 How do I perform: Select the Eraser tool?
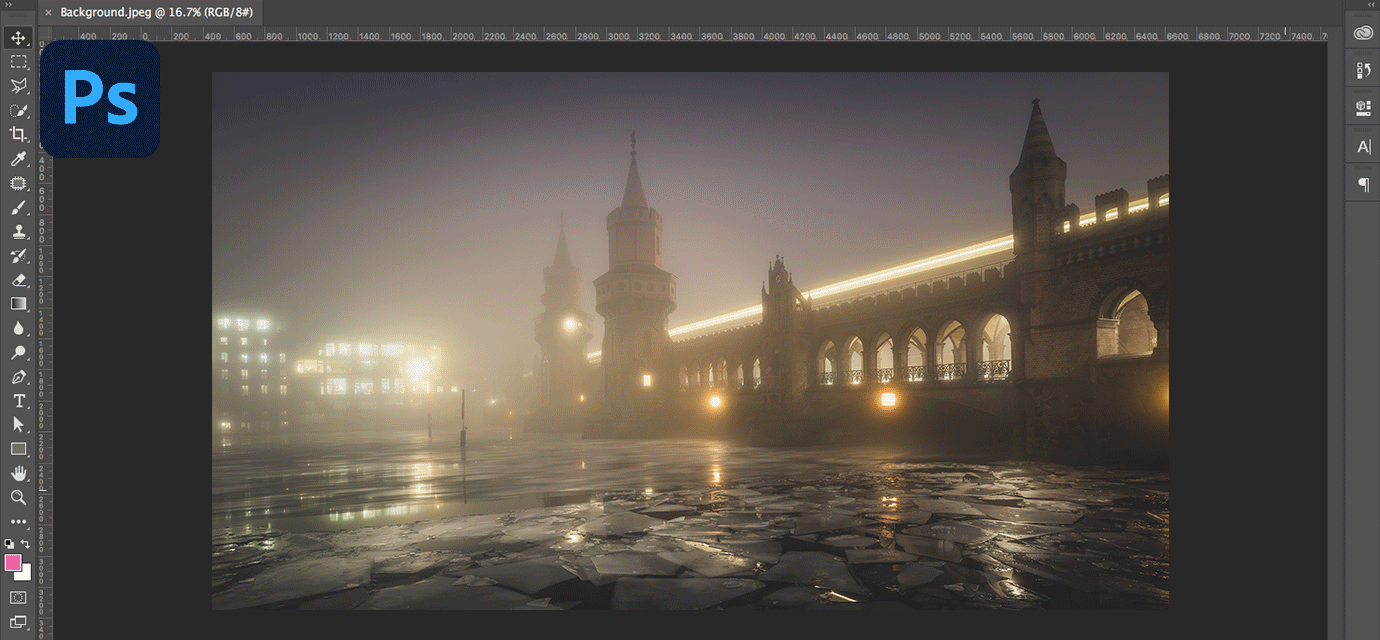[x=18, y=279]
